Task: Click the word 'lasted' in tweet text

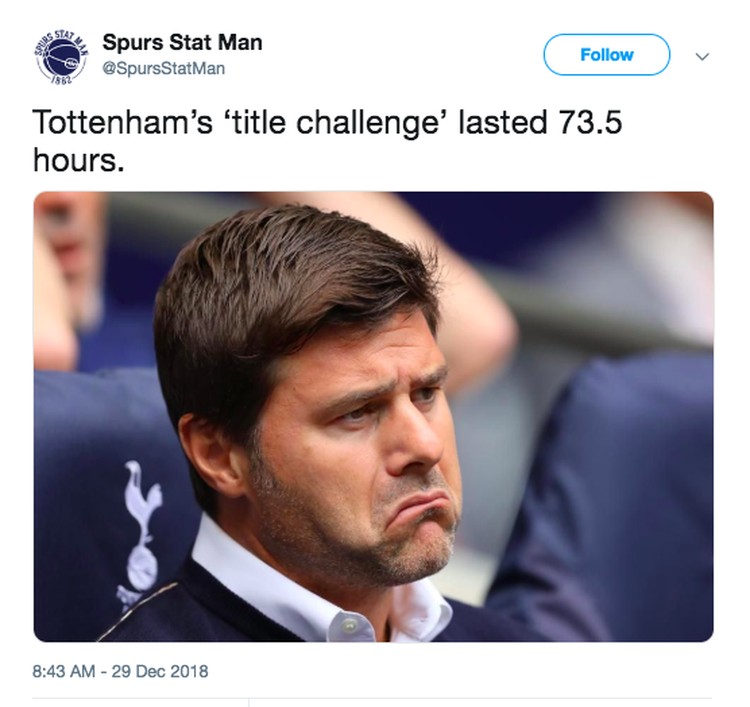Action: point(502,122)
